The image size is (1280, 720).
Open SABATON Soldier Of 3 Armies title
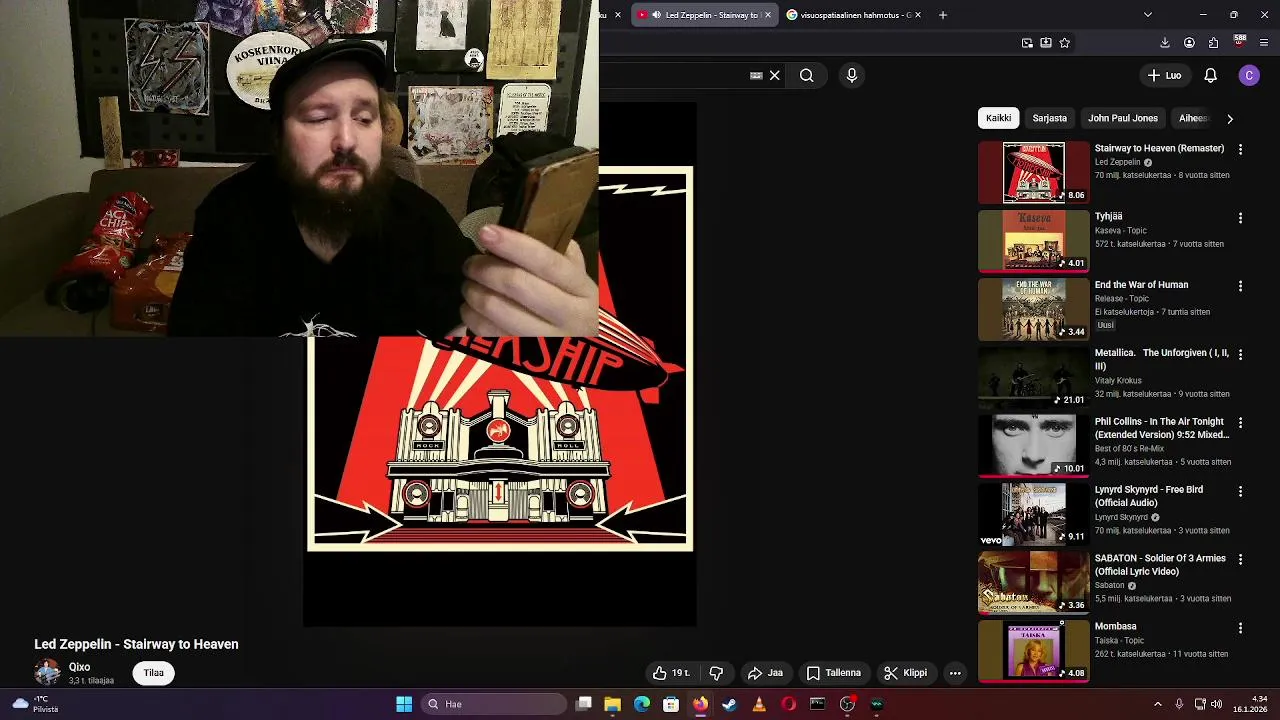(1160, 565)
